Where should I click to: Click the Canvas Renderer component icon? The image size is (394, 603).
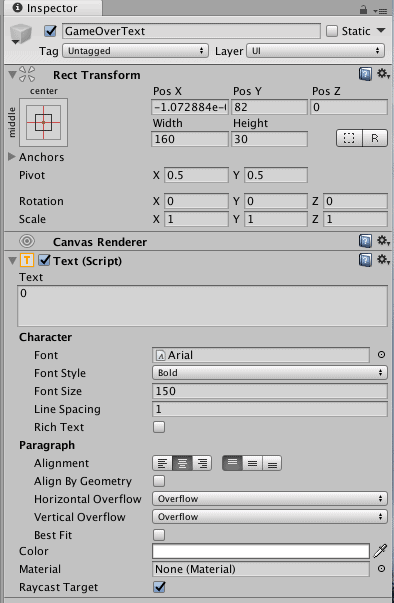pos(27,242)
